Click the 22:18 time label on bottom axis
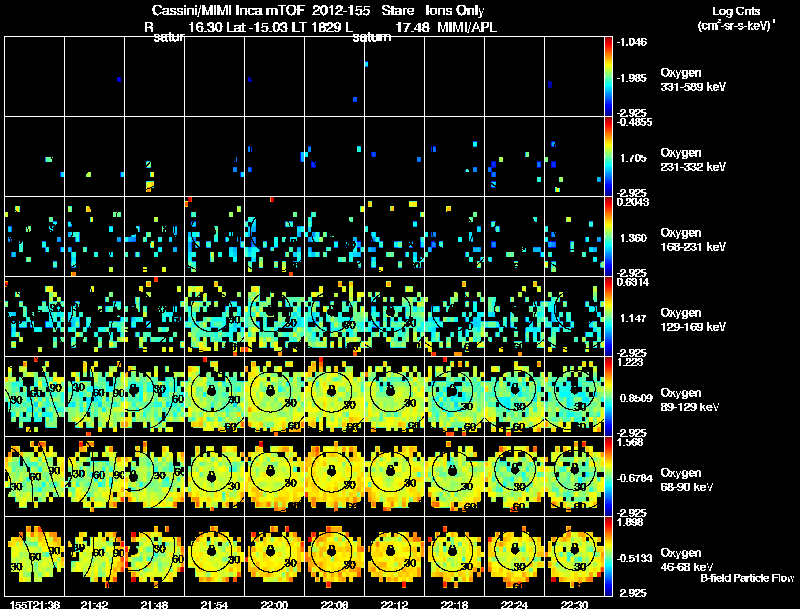The image size is (800, 609). (x=454, y=604)
